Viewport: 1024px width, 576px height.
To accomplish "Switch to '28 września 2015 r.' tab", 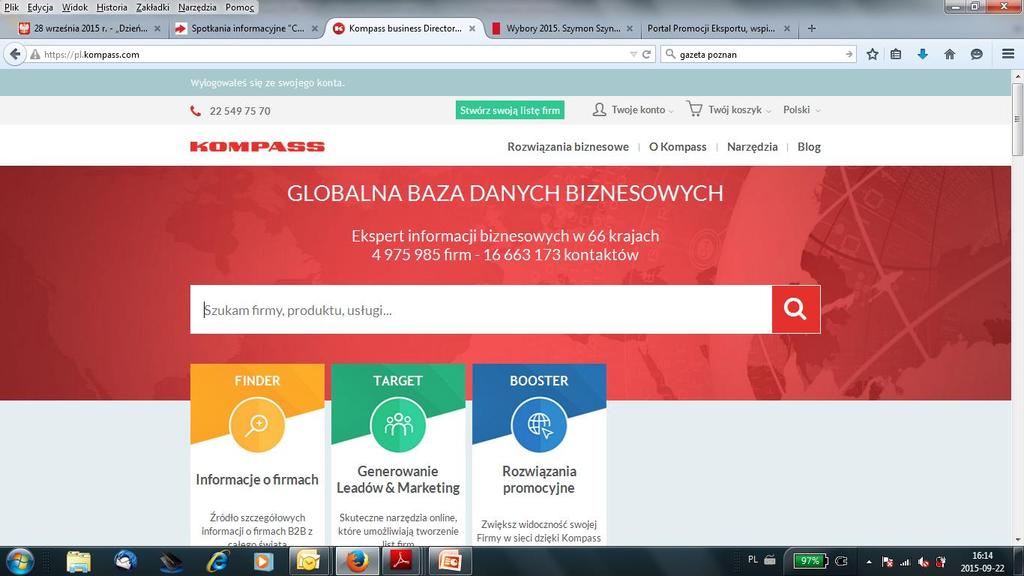I will point(89,29).
